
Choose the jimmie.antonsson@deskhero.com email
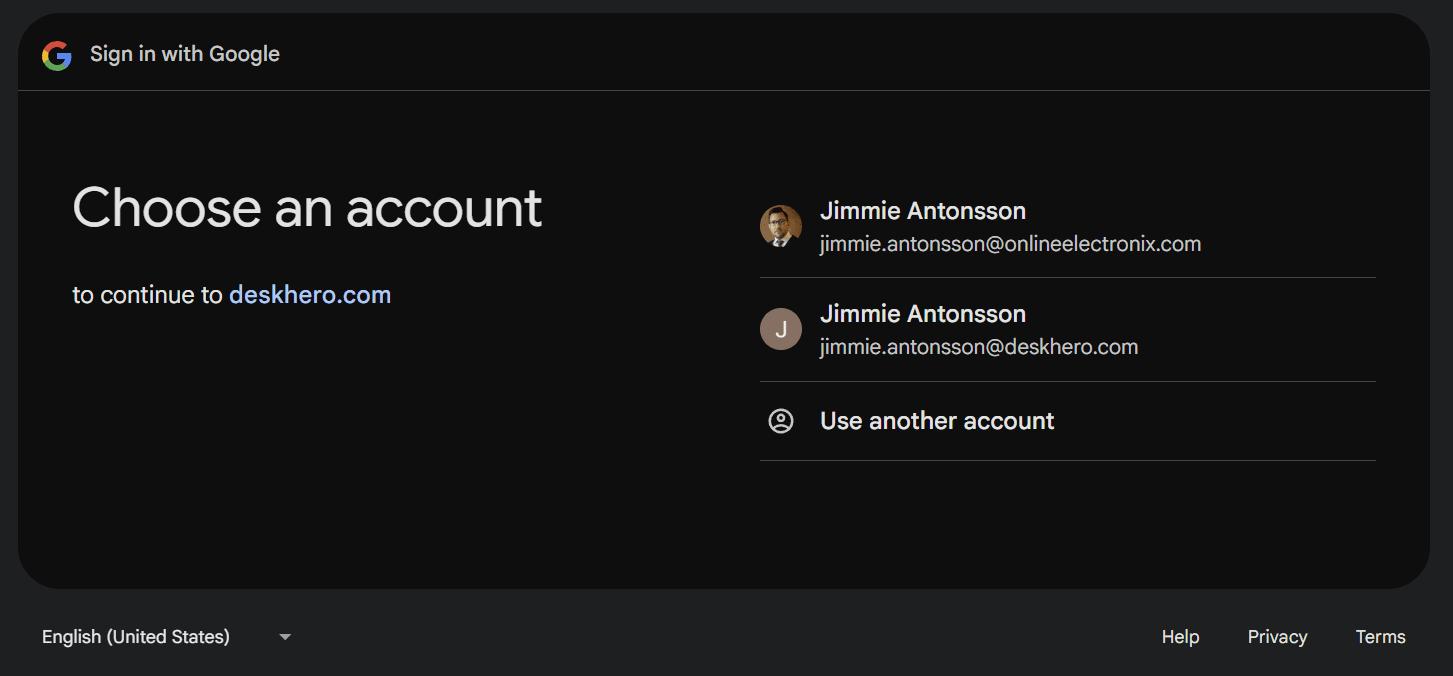point(978,347)
